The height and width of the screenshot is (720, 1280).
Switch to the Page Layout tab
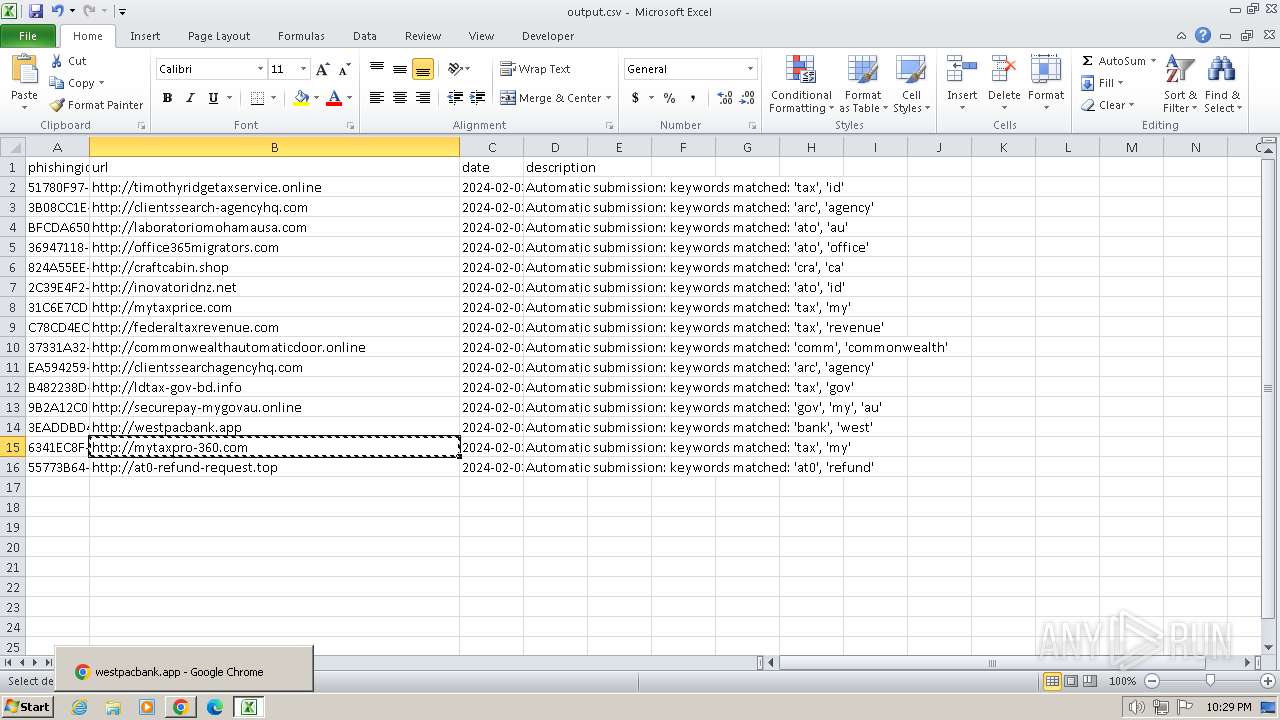click(x=219, y=36)
